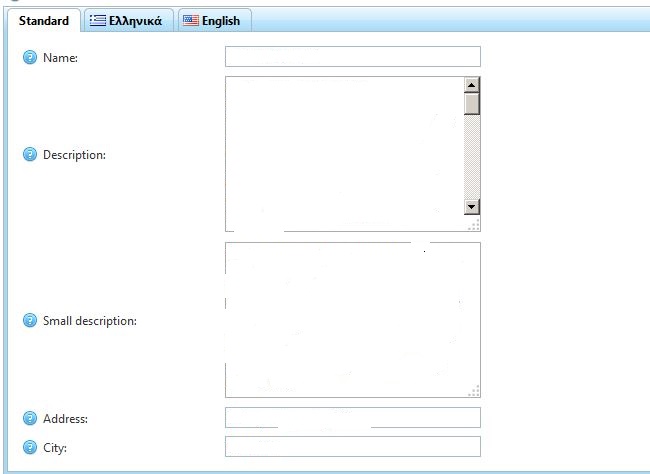
Task: Click the 'Small description:' label text
Action: coord(90,321)
